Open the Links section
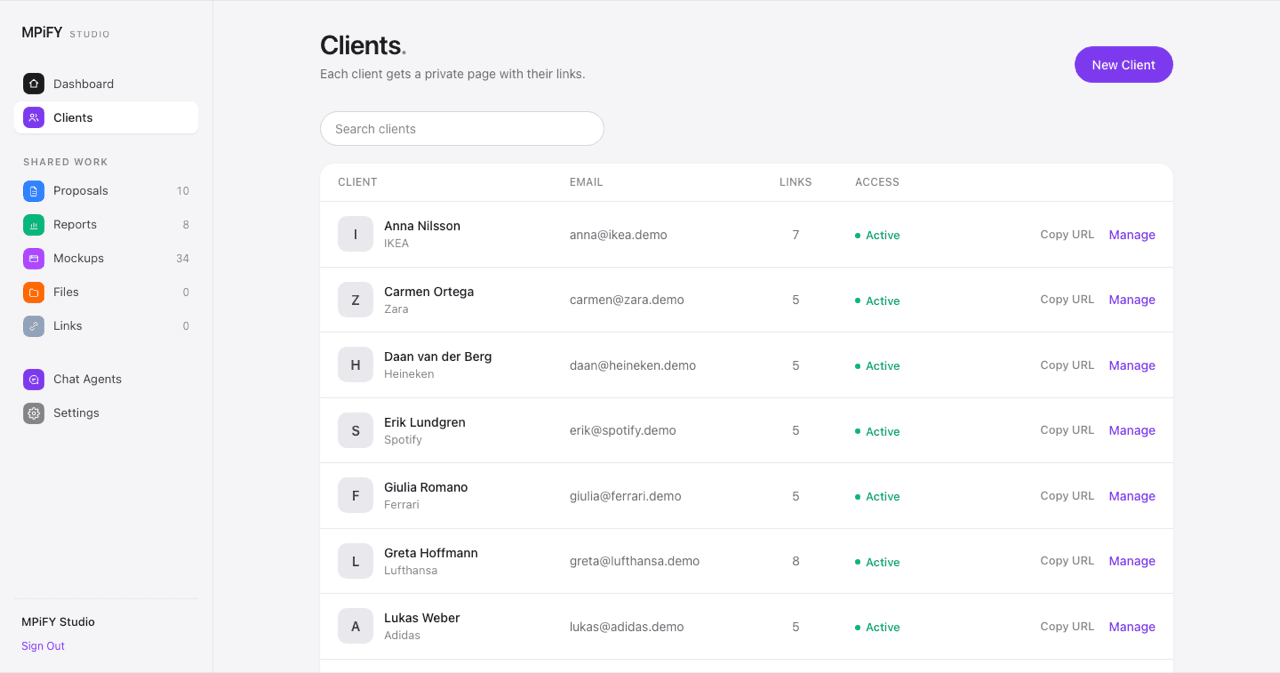The width and height of the screenshot is (1280, 673). click(x=106, y=326)
